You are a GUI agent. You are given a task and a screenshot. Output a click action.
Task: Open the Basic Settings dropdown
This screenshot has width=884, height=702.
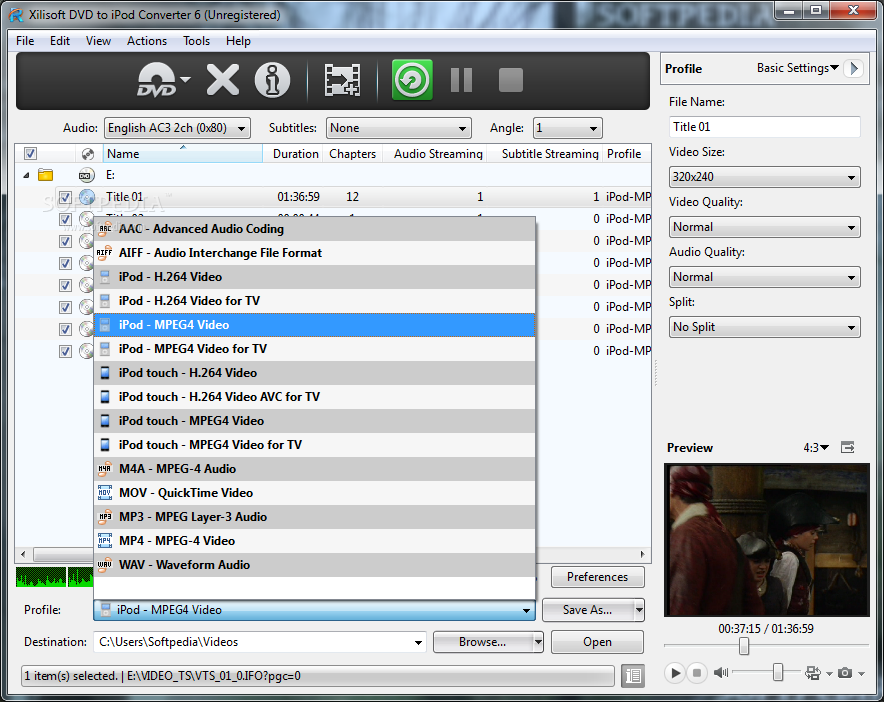[798, 68]
